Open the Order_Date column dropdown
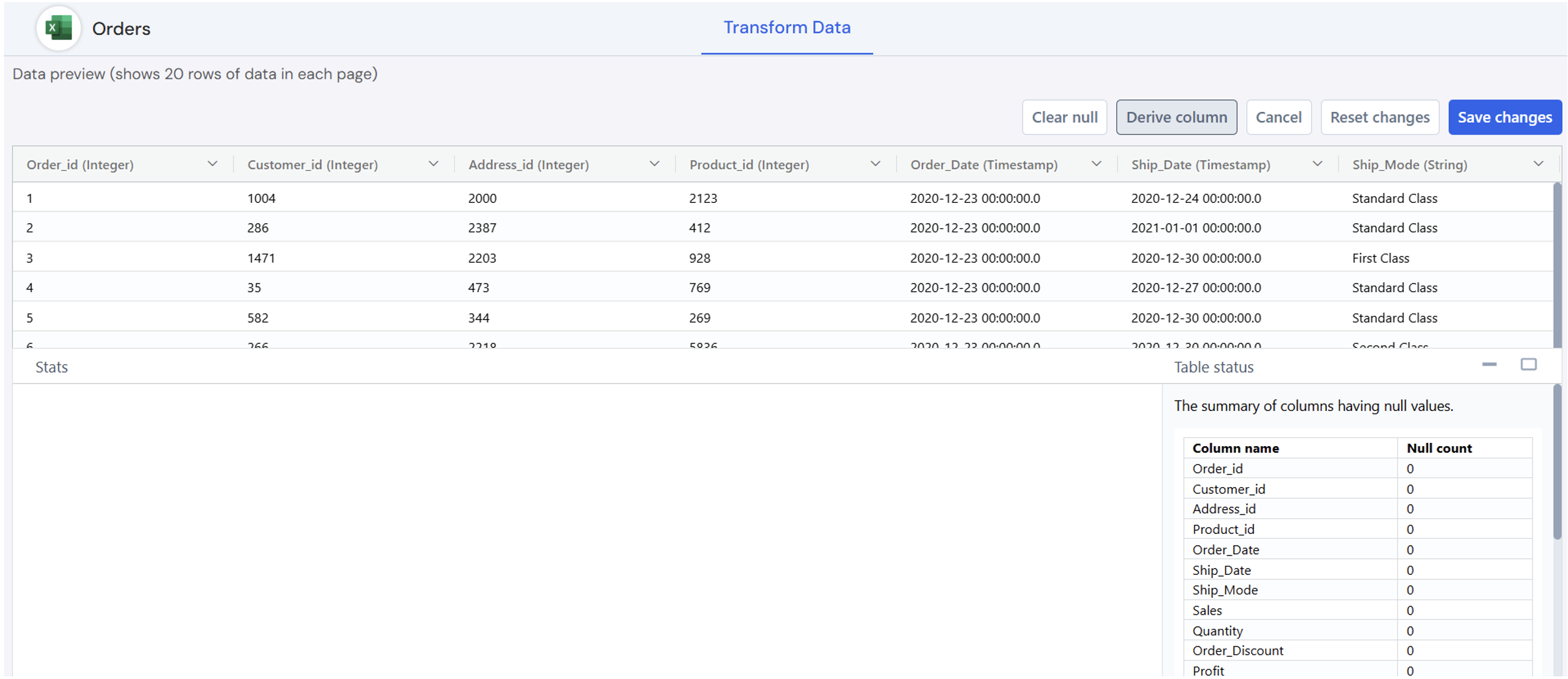This screenshot has height=679, width=1568. (1096, 165)
